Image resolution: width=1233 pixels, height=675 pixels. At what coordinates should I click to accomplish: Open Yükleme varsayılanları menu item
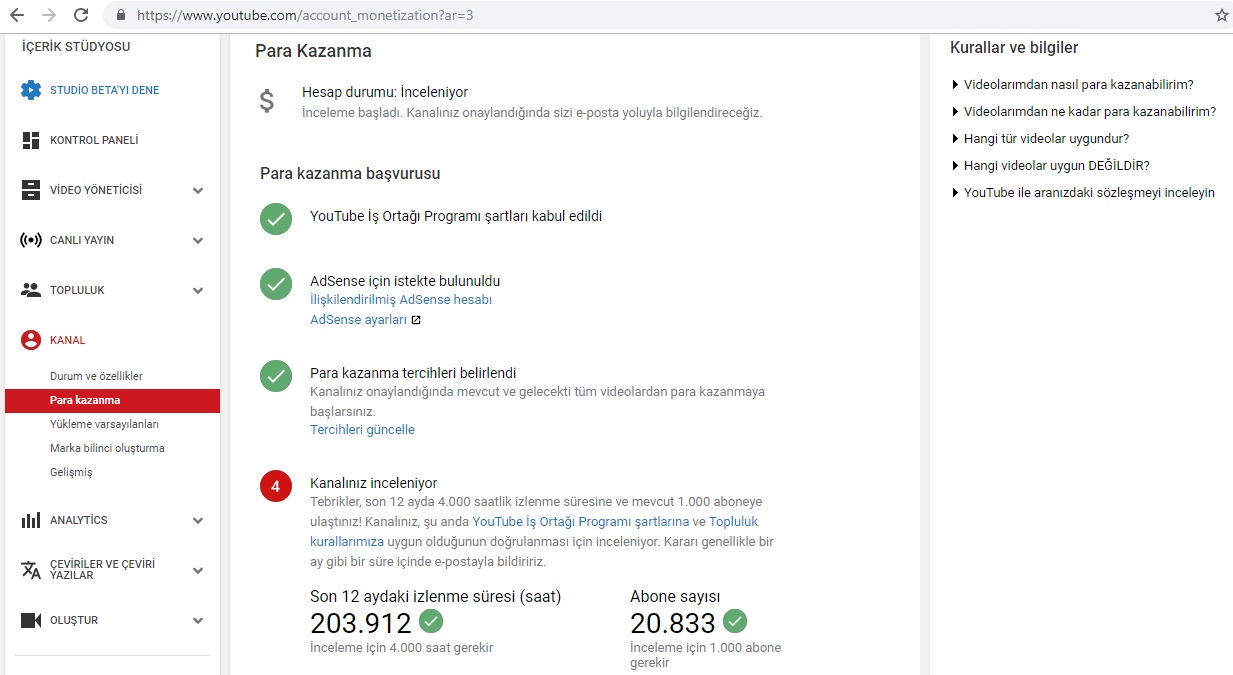click(x=104, y=424)
